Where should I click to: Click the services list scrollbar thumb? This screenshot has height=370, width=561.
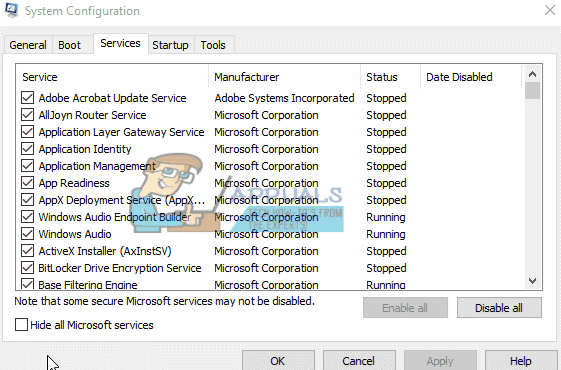pos(532,91)
